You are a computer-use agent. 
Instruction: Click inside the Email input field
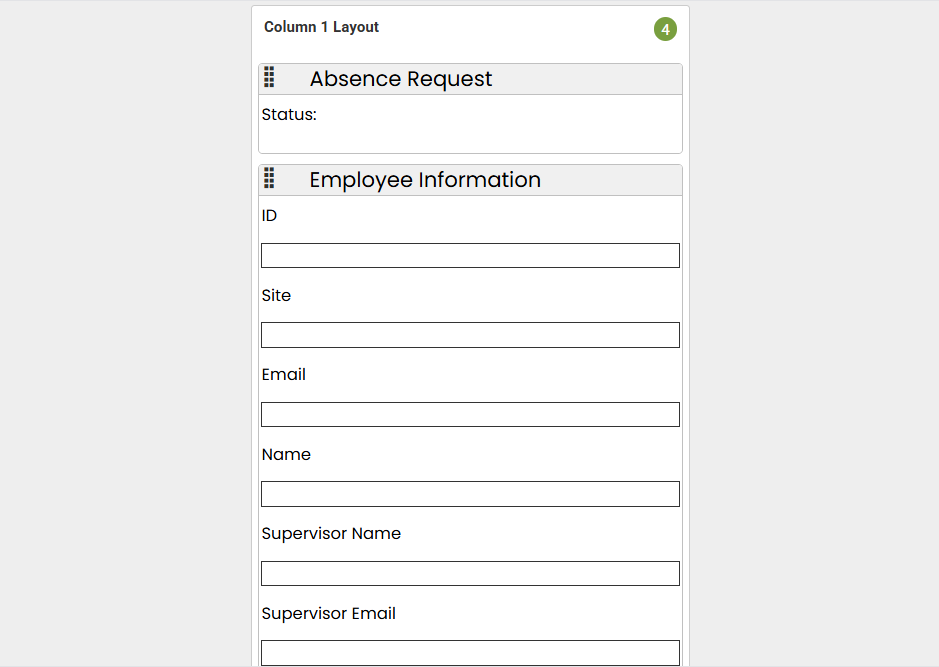point(469,414)
